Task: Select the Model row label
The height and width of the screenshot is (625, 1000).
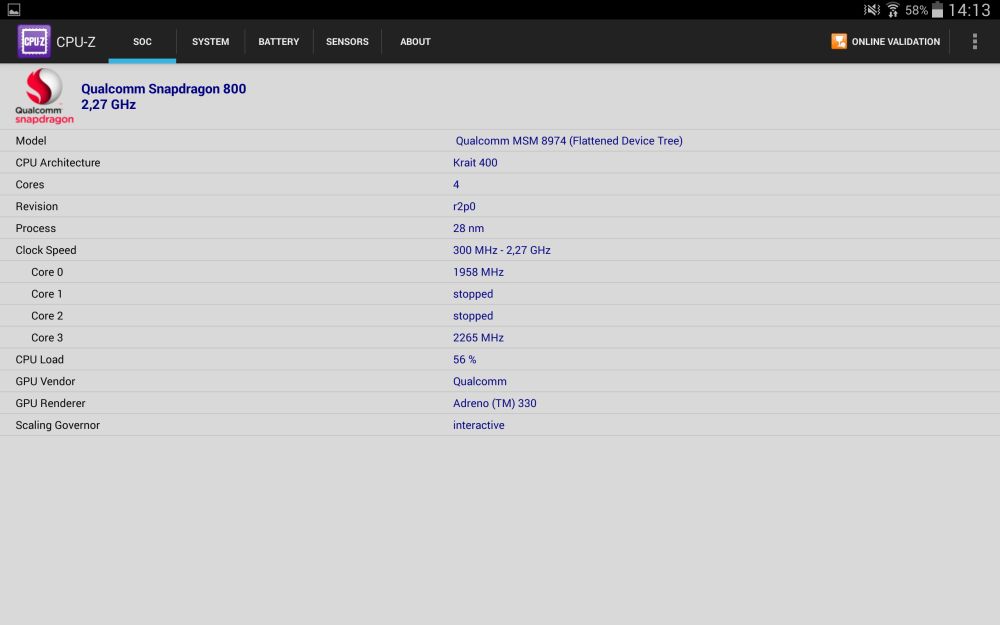Action: point(31,141)
